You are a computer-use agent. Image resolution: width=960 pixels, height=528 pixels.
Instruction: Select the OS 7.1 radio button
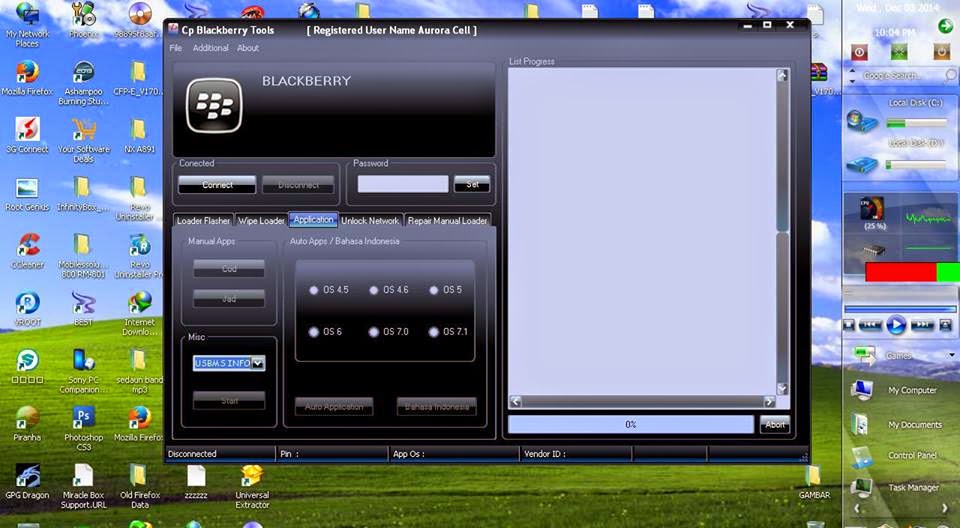tap(433, 332)
